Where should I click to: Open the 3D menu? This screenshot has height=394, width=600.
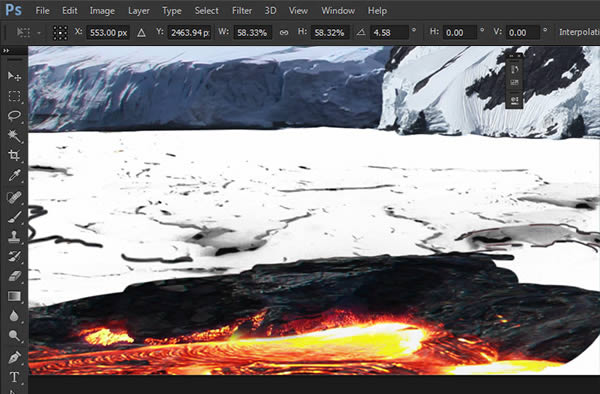pyautogui.click(x=271, y=11)
